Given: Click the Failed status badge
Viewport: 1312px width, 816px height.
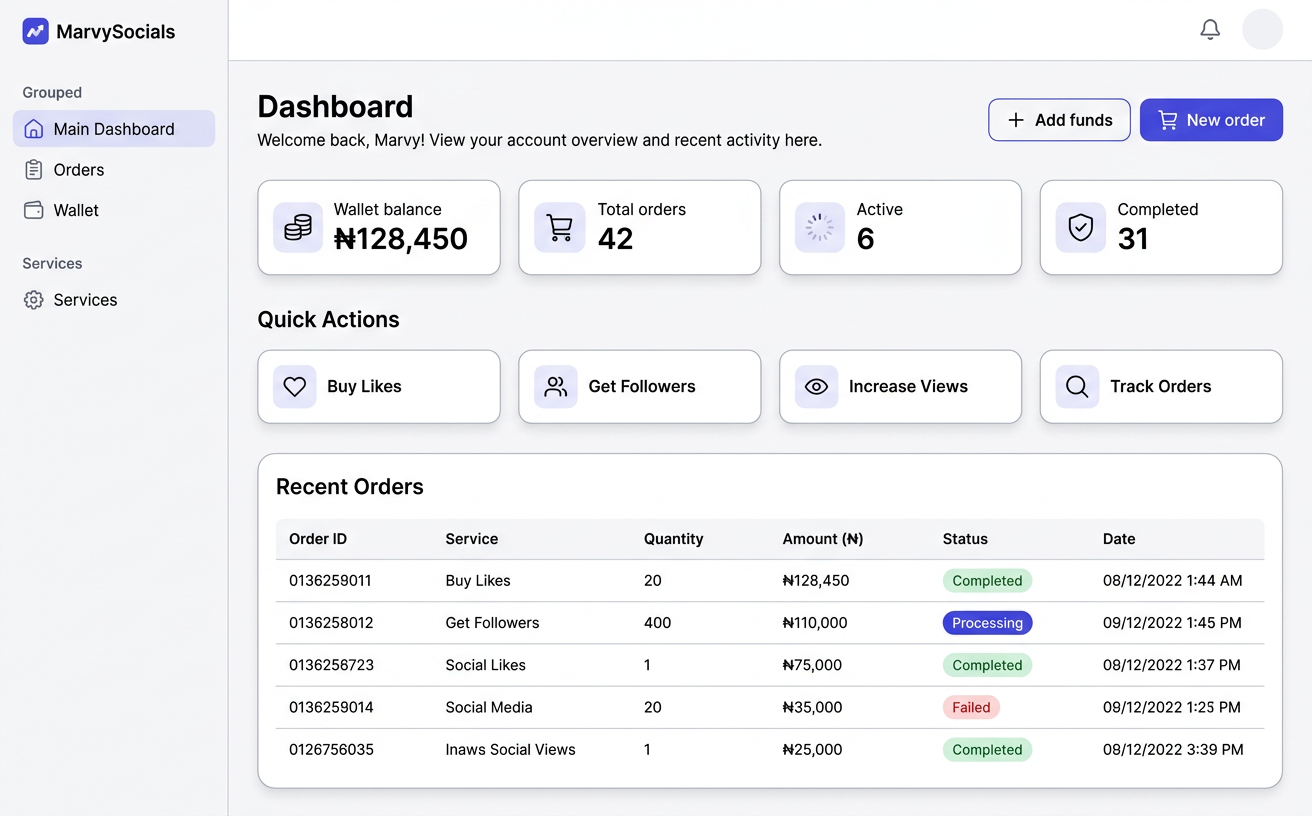Looking at the screenshot, I should 971,707.
